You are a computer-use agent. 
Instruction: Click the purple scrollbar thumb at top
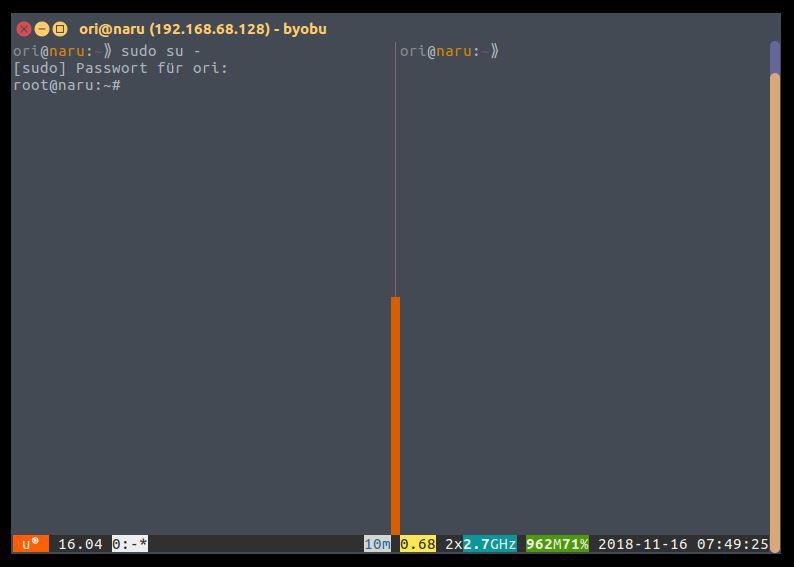pyautogui.click(x=774, y=57)
